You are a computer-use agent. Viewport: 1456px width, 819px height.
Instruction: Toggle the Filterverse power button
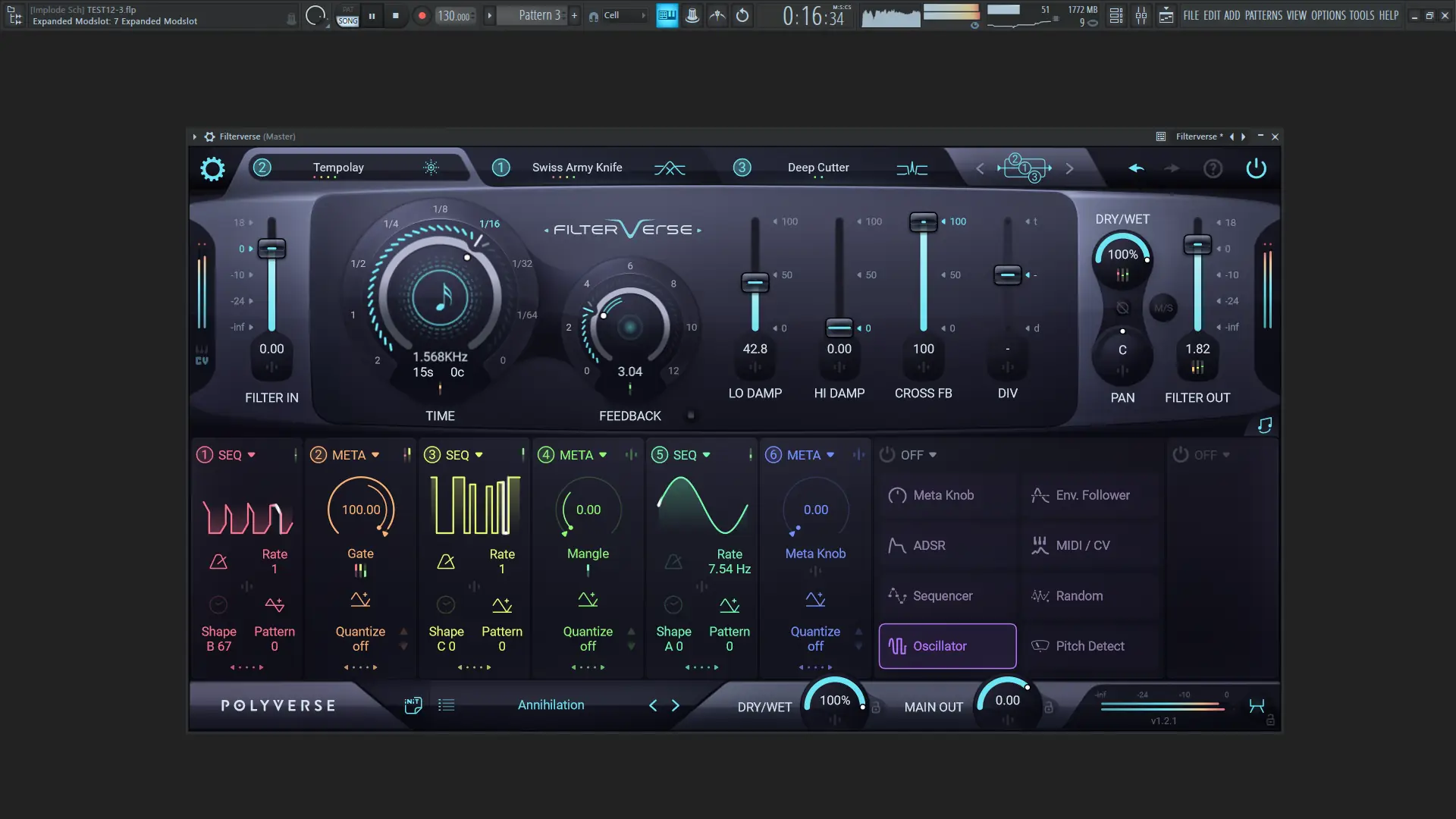click(1256, 168)
